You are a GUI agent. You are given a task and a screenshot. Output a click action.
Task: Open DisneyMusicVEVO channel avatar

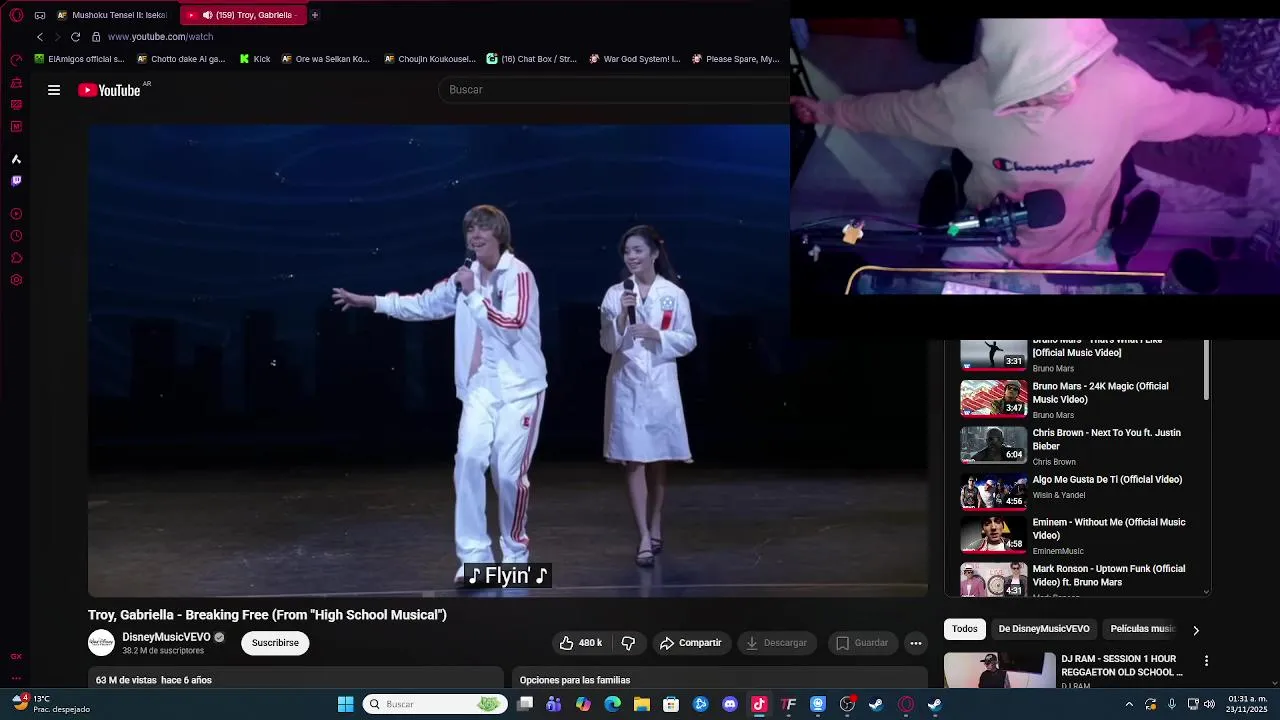pyautogui.click(x=101, y=643)
